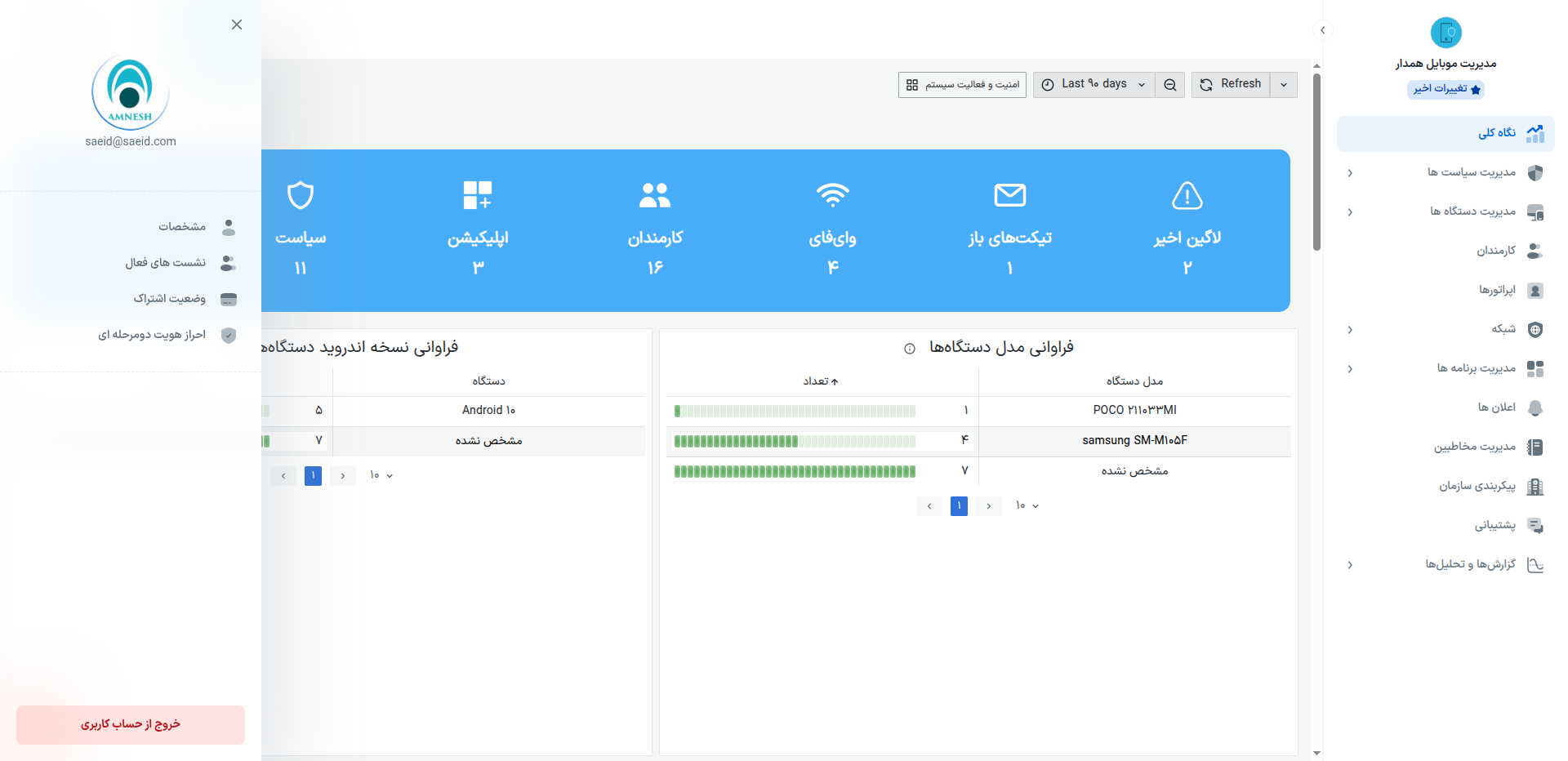This screenshot has width=1568, height=761.
Task: Click the اپلیکیشن apps icon
Action: [478, 195]
